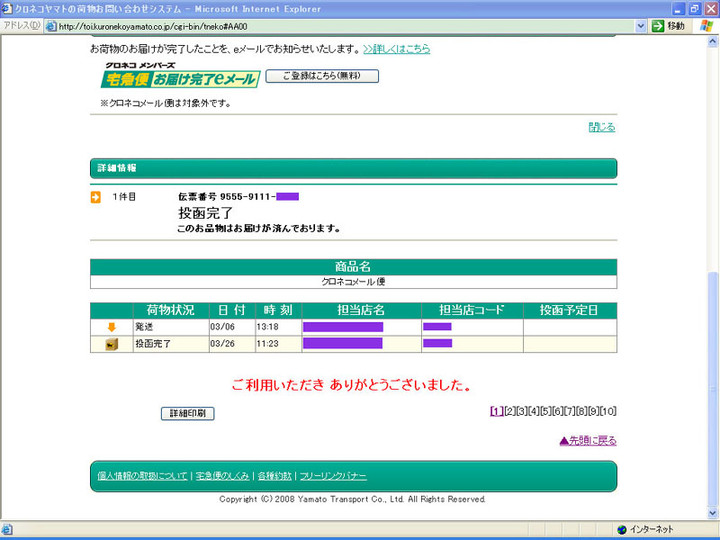Open フリーリンクバナー footer link
Image resolution: width=720 pixels, height=540 pixels.
click(x=333, y=476)
